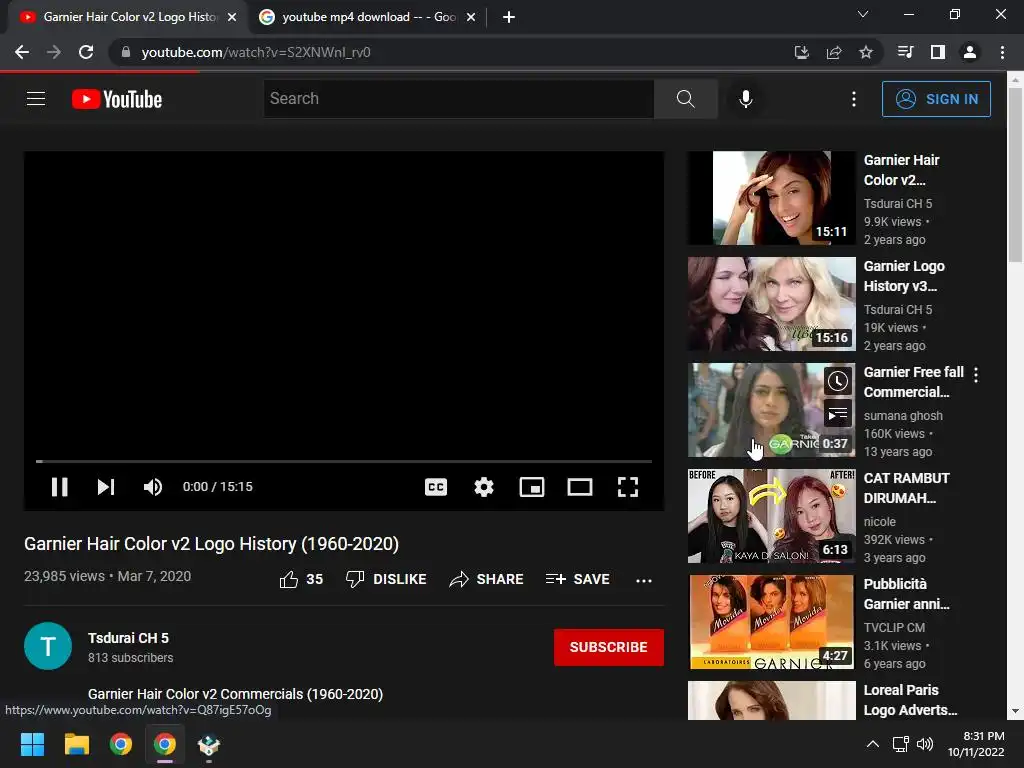
Task: Open File Explorer from the taskbar
Action: [76, 744]
